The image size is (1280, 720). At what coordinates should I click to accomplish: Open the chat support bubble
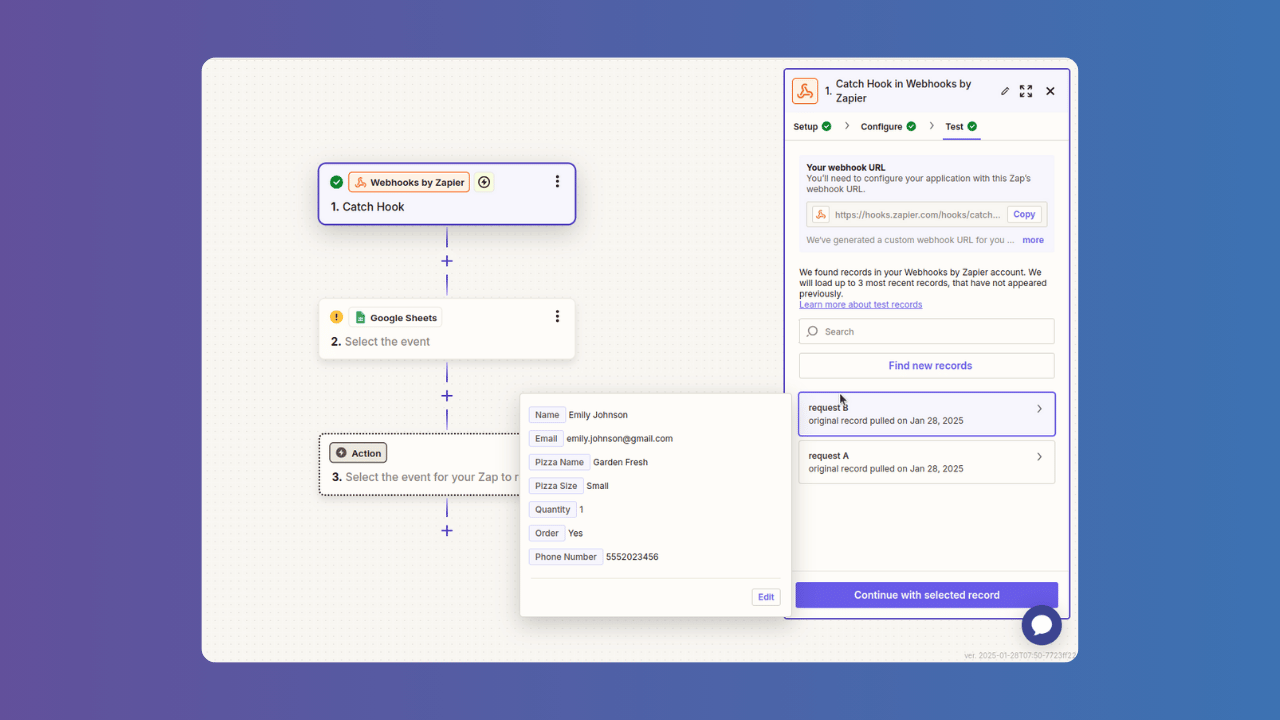pos(1041,625)
